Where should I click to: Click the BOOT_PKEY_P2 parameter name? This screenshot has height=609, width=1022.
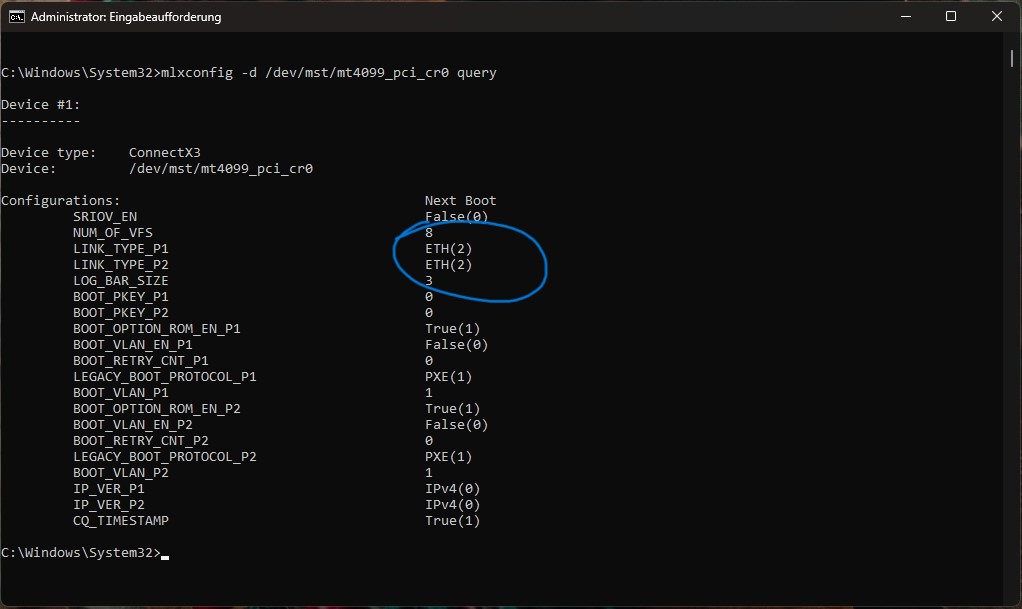pos(121,312)
